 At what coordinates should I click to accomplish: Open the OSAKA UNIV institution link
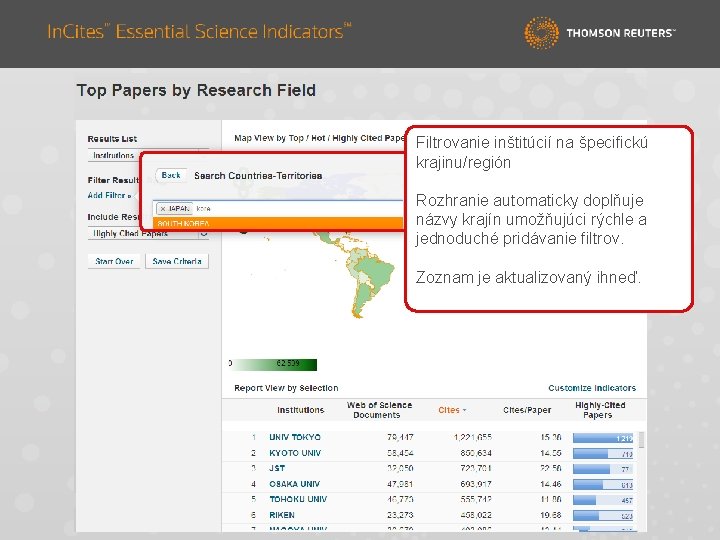294,484
